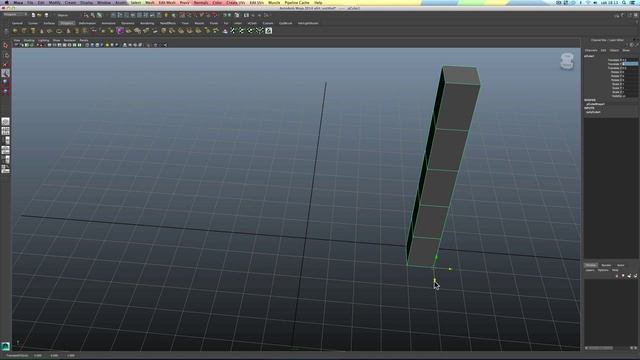Toggle Tool Settings display icon at top right
The image size is (640, 360).
pos(629,15)
